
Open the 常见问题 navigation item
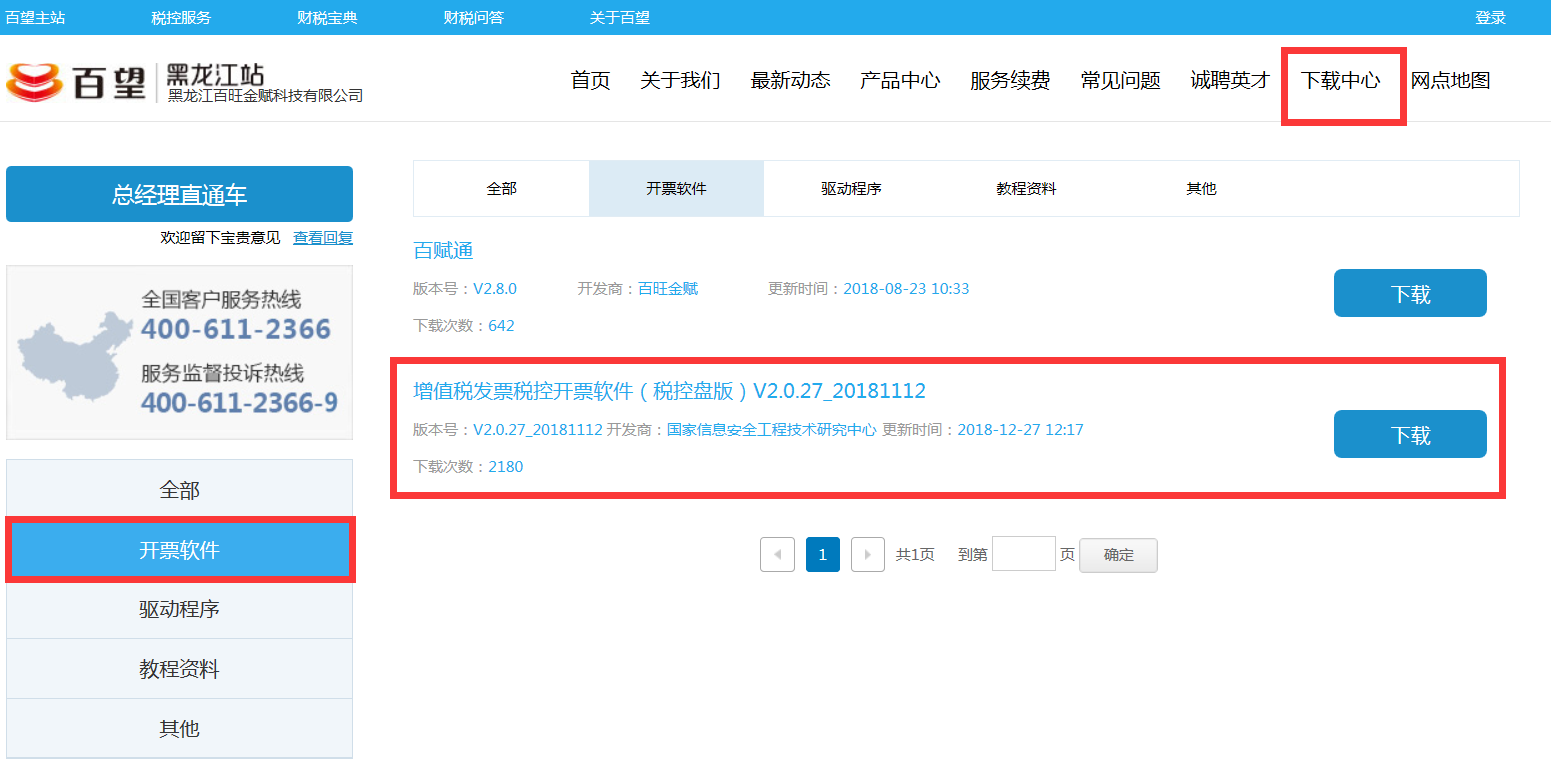pyautogui.click(x=1120, y=80)
